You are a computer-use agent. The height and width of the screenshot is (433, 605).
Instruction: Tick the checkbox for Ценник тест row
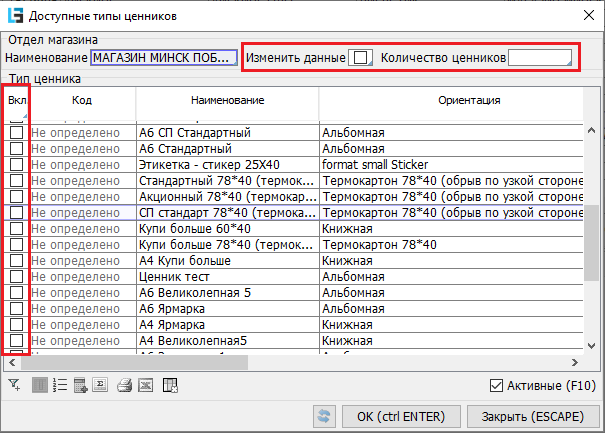point(17,276)
